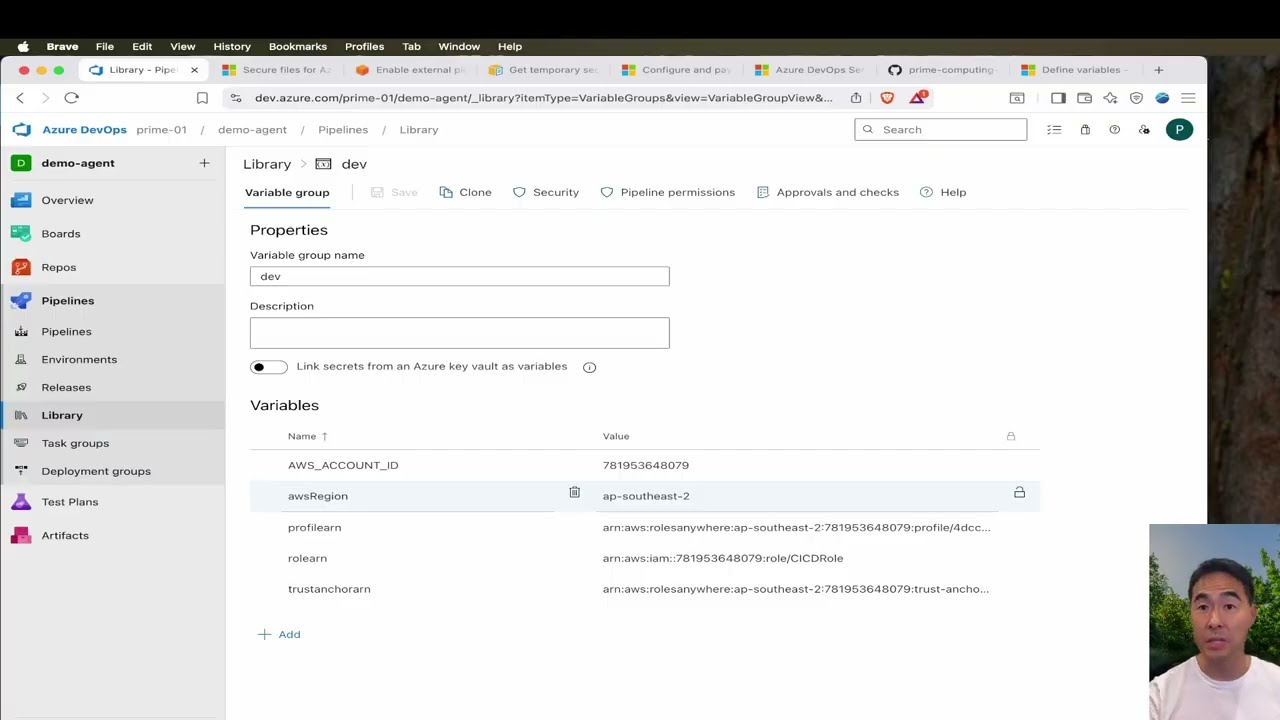Open a new browser tab

point(1158,70)
